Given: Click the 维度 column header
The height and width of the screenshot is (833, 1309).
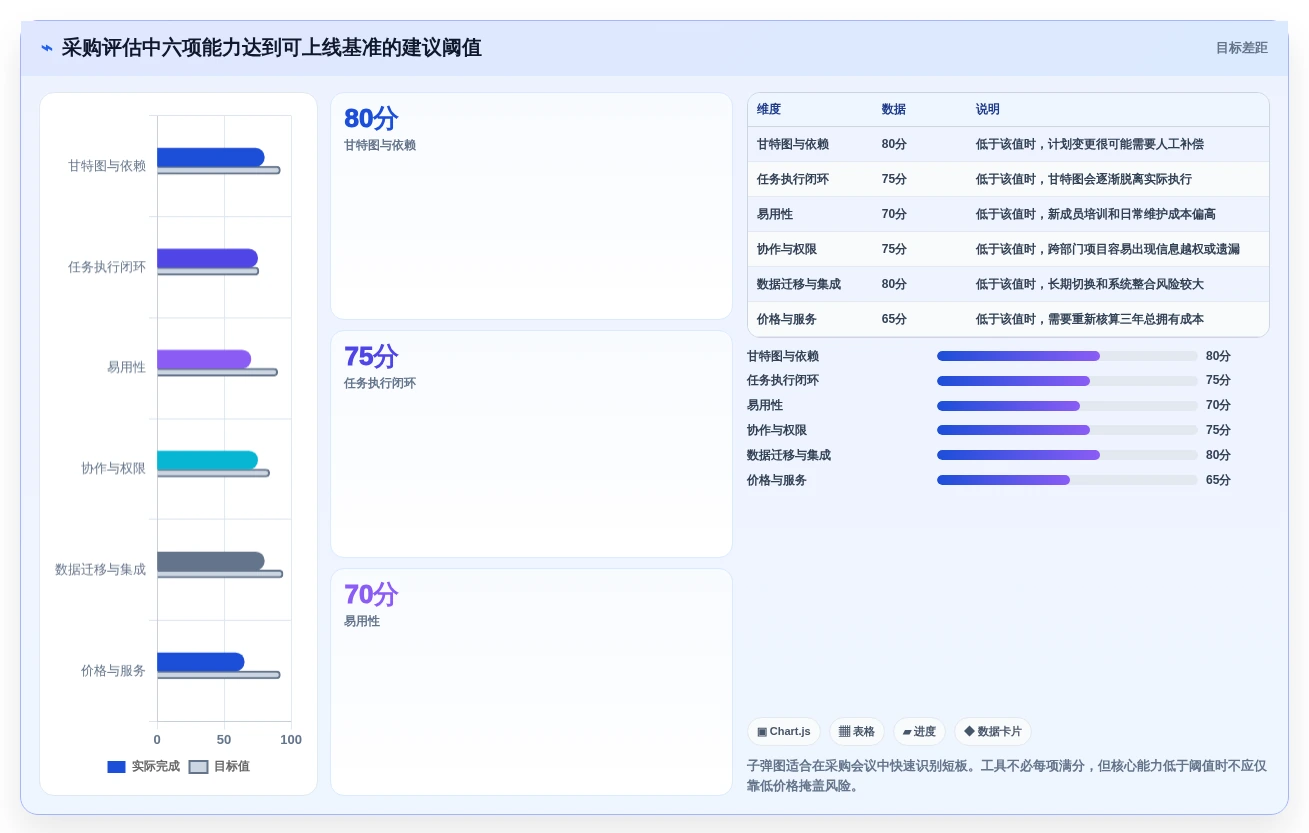Looking at the screenshot, I should coord(769,109).
